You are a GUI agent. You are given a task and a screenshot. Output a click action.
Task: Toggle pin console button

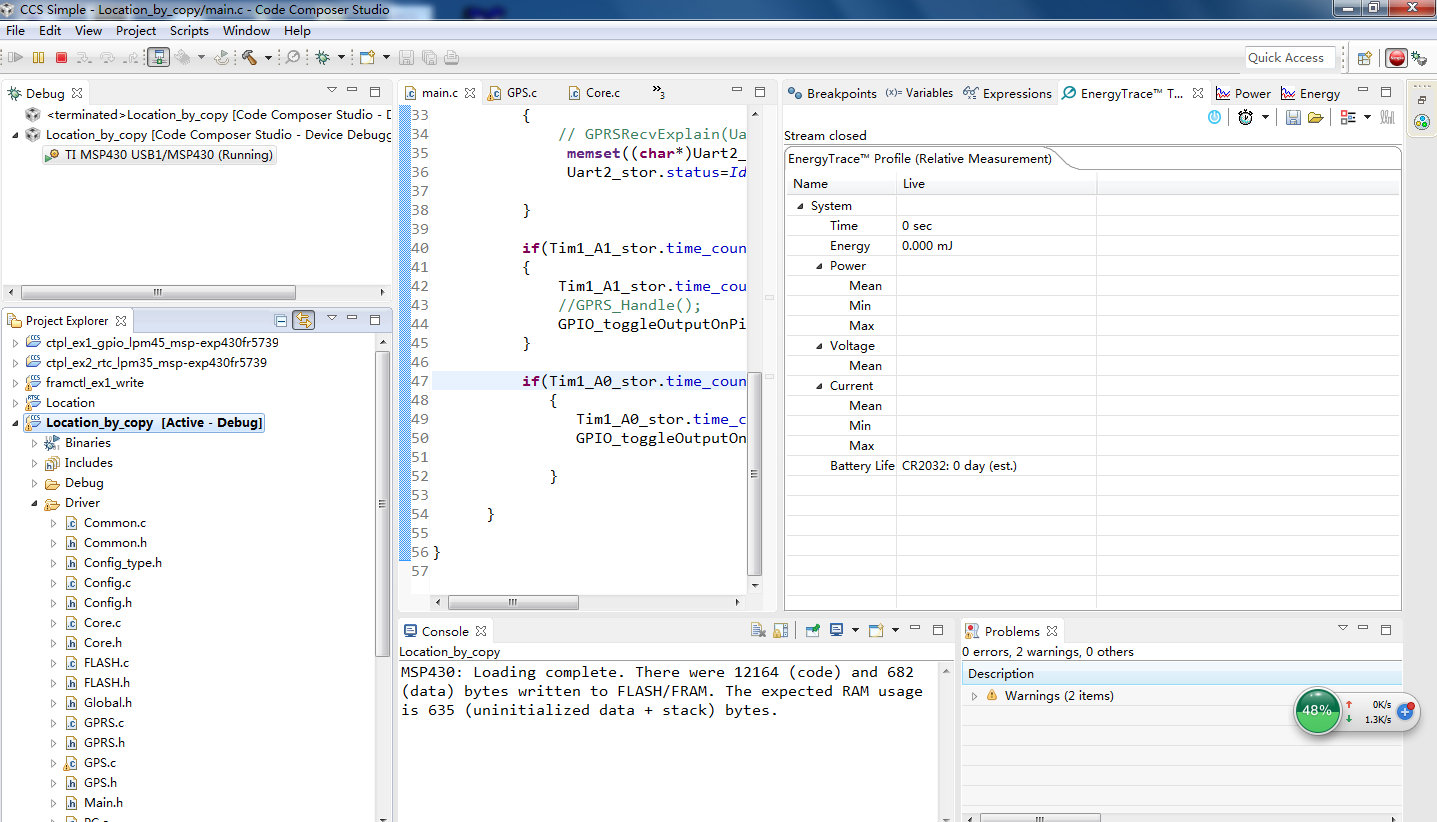click(x=813, y=631)
